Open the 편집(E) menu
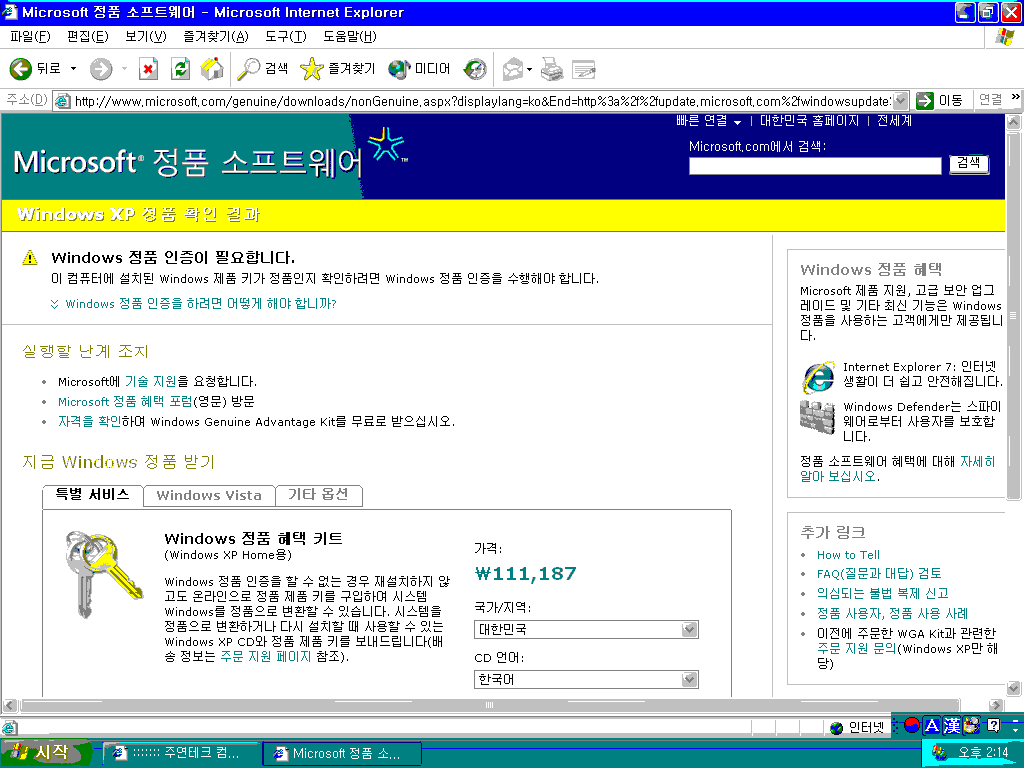This screenshot has width=1024, height=768. [88, 37]
